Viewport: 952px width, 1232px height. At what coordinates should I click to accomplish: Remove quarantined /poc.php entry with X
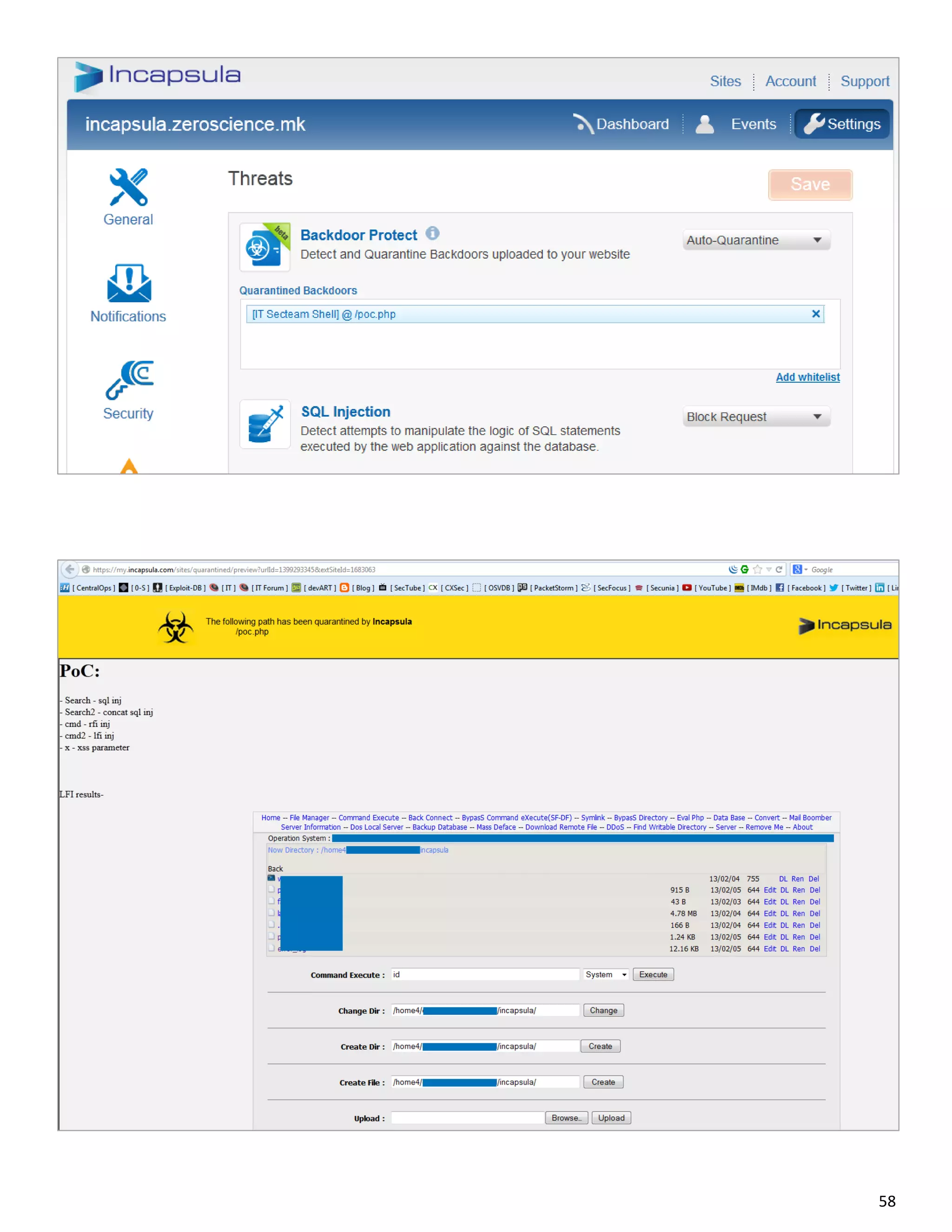point(815,314)
